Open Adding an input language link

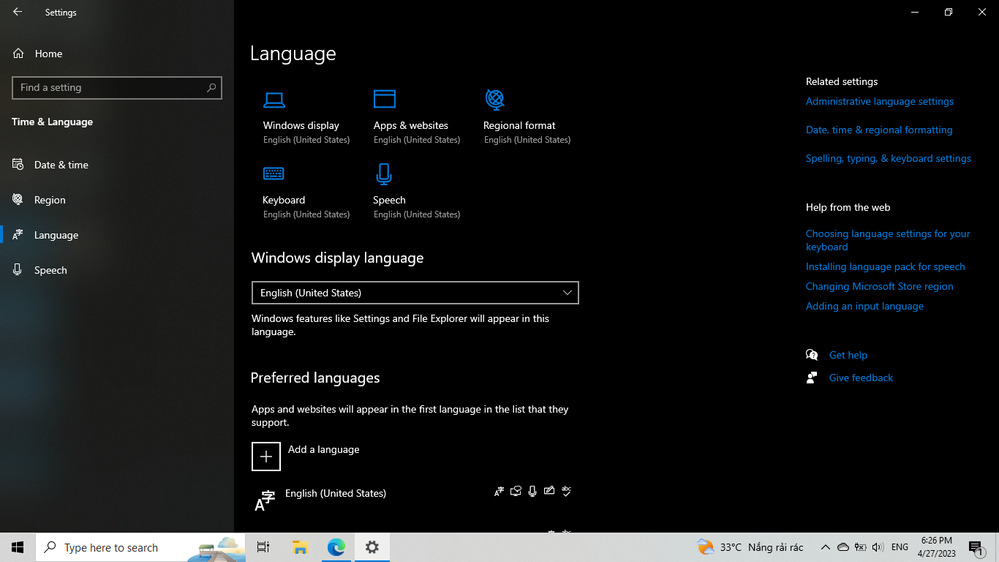pyautogui.click(x=864, y=306)
